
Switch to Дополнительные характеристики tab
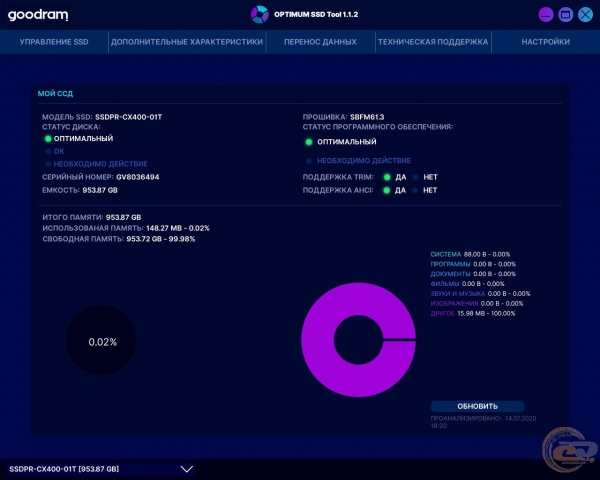187,42
